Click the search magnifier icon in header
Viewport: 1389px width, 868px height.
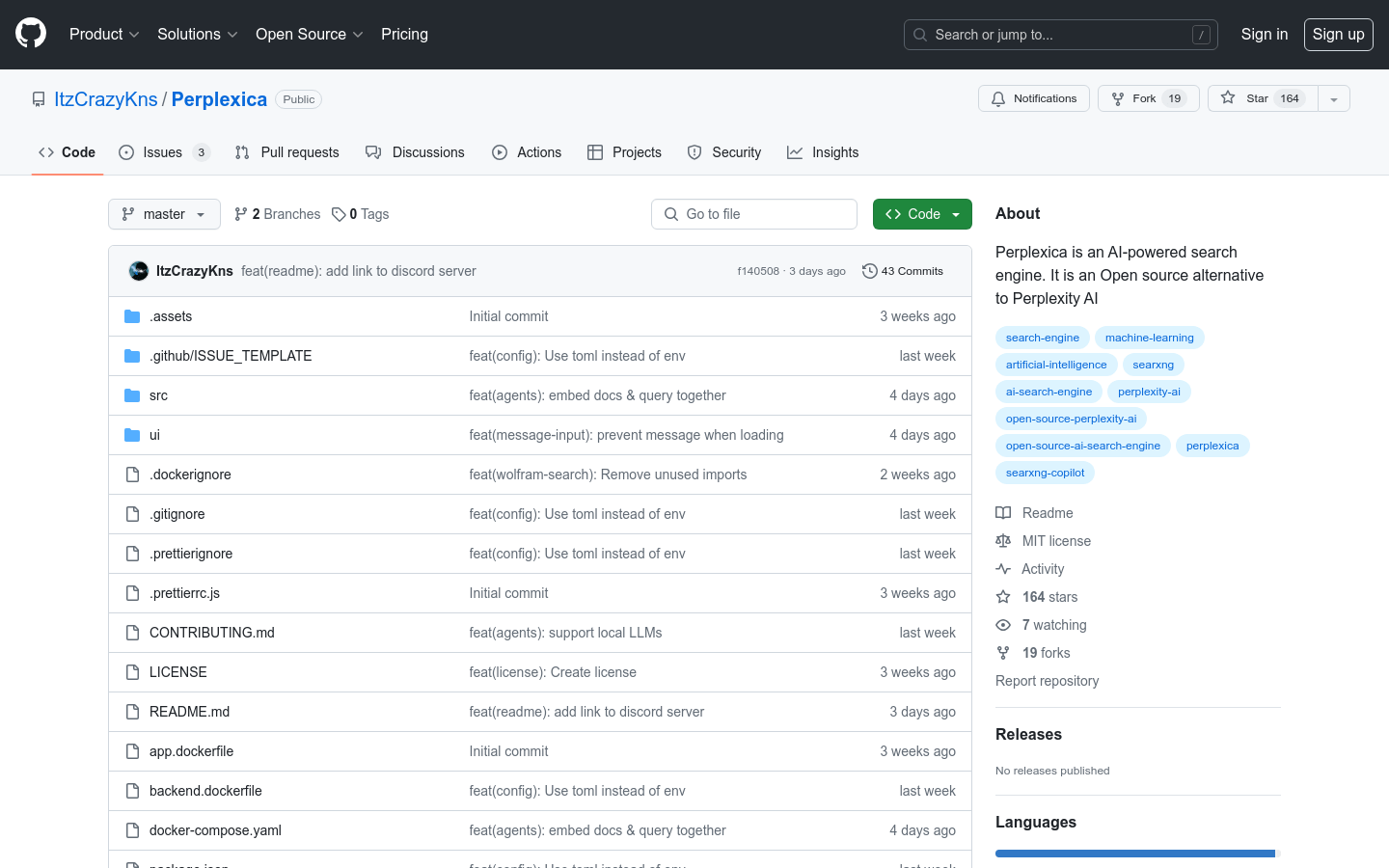(x=920, y=35)
